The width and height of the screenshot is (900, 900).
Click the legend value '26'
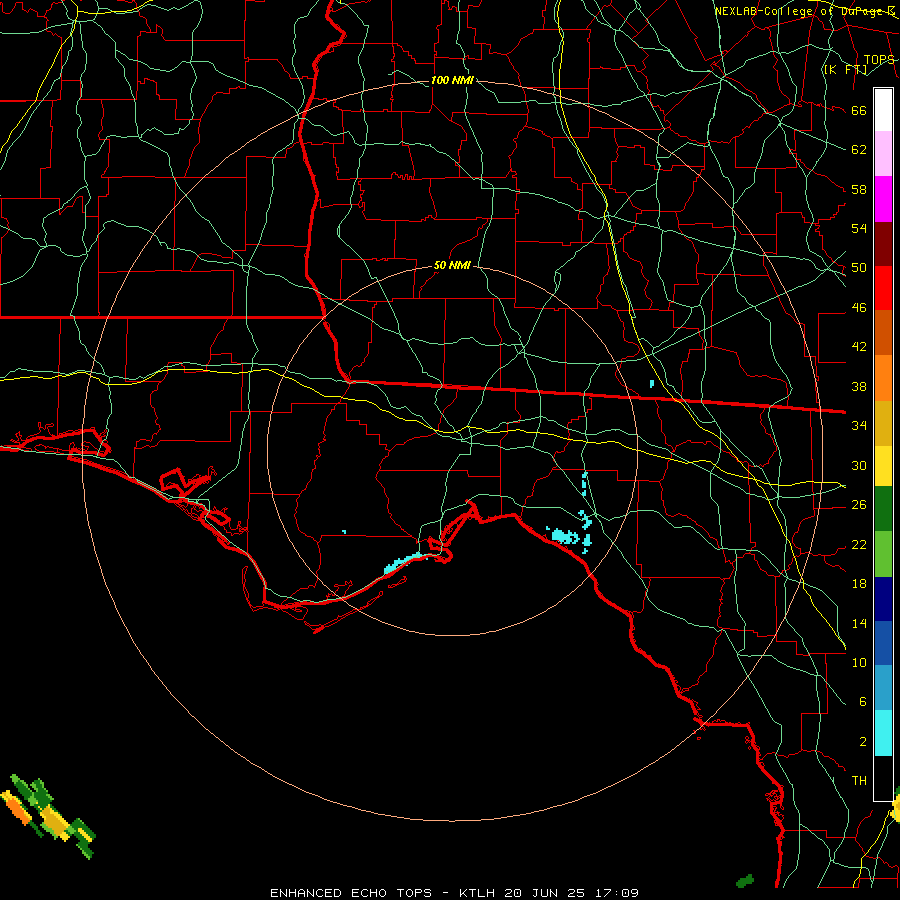(x=859, y=505)
